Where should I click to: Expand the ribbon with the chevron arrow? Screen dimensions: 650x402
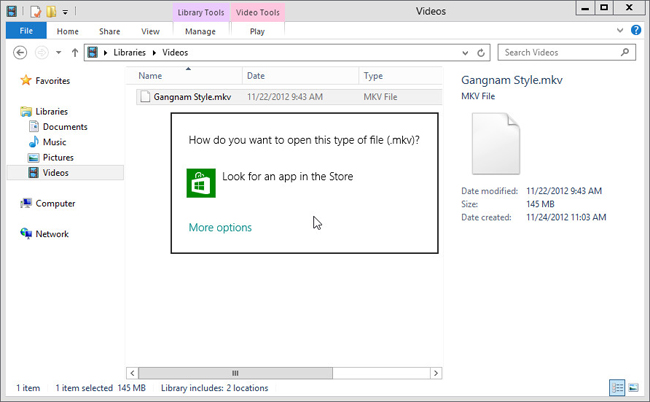click(620, 30)
